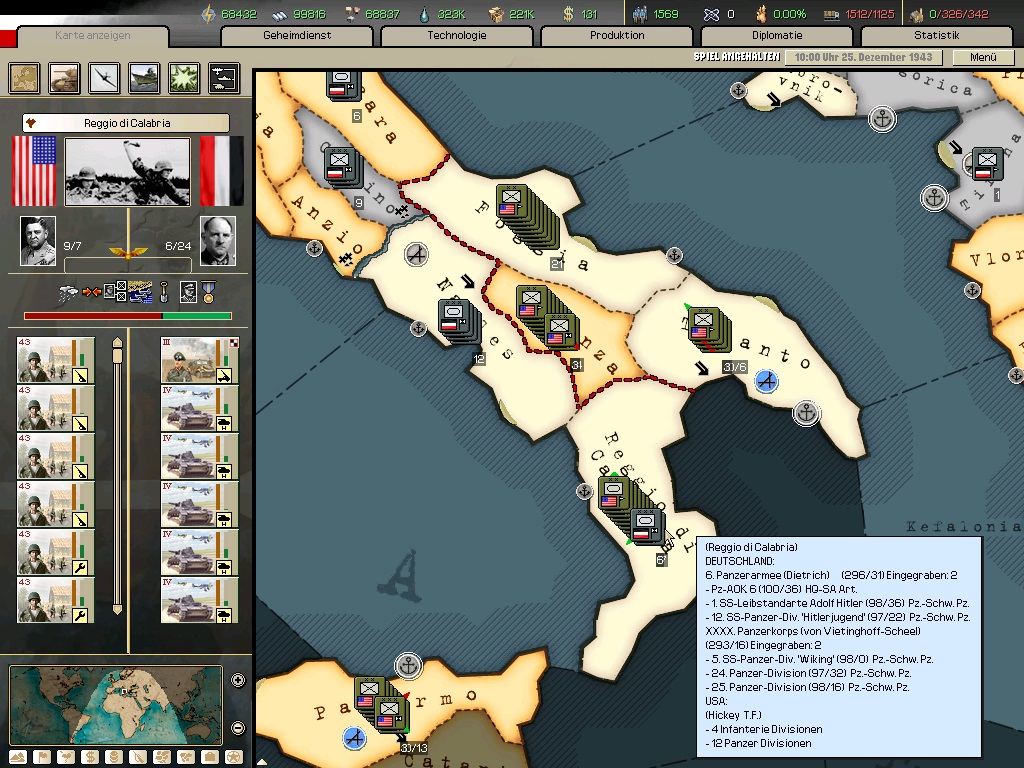
Task: Select the German HQ division with III label
Action: (200, 360)
